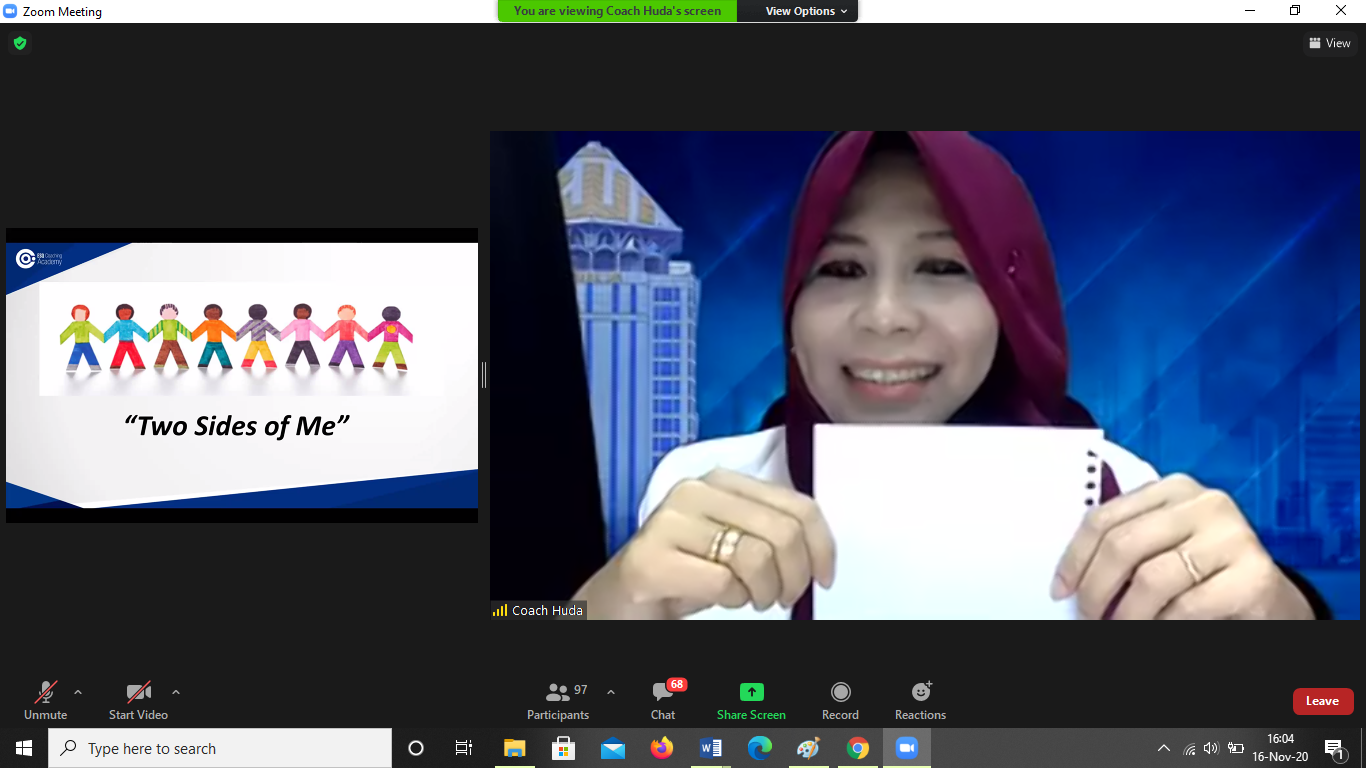Screen dimensions: 1366x768
Task: Click the shared slide "Two Sides of Me"
Action: [x=242, y=375]
